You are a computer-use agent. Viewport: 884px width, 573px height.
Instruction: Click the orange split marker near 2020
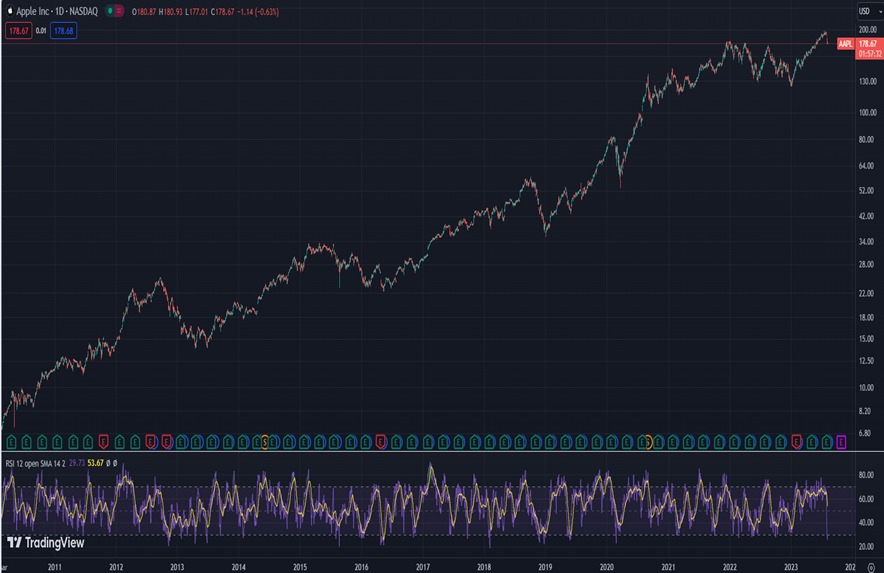pos(648,442)
